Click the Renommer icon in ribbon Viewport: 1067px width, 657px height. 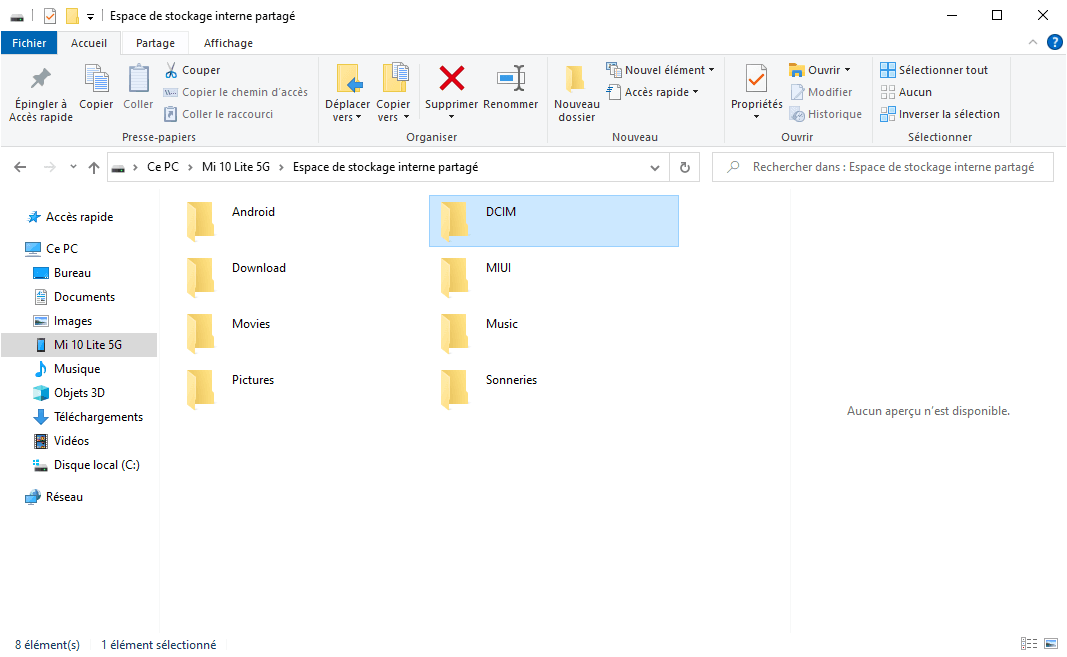(510, 78)
